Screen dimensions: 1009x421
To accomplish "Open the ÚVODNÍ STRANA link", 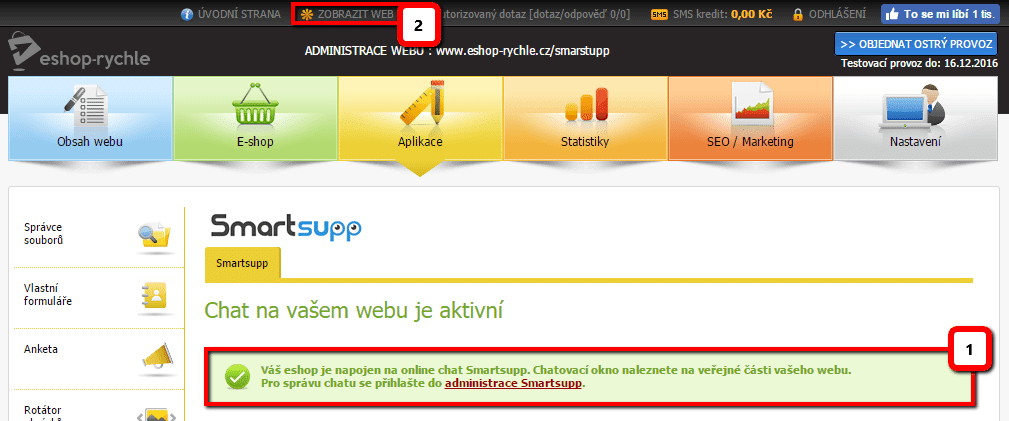I will pos(239,14).
